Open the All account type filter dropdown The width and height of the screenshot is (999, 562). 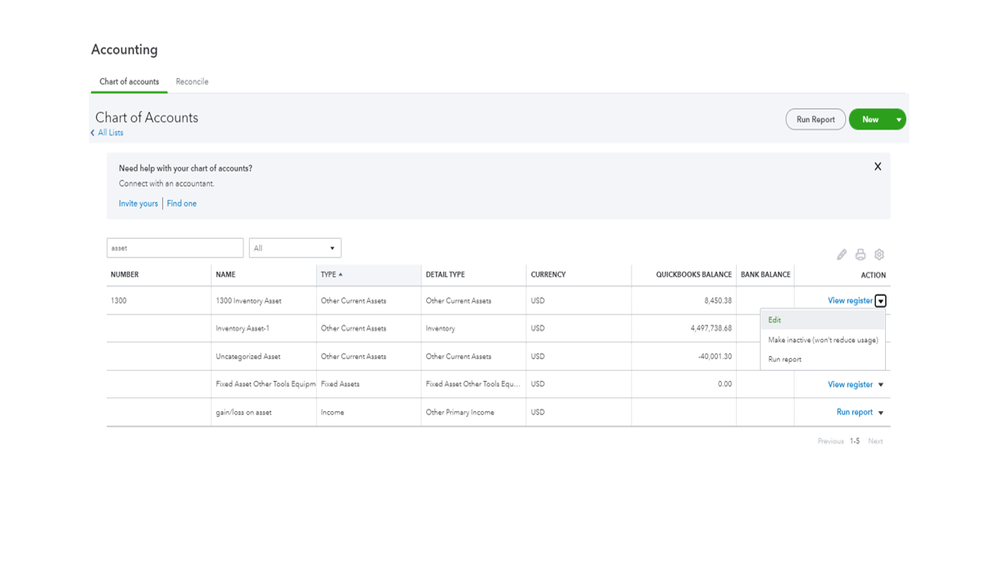295,248
